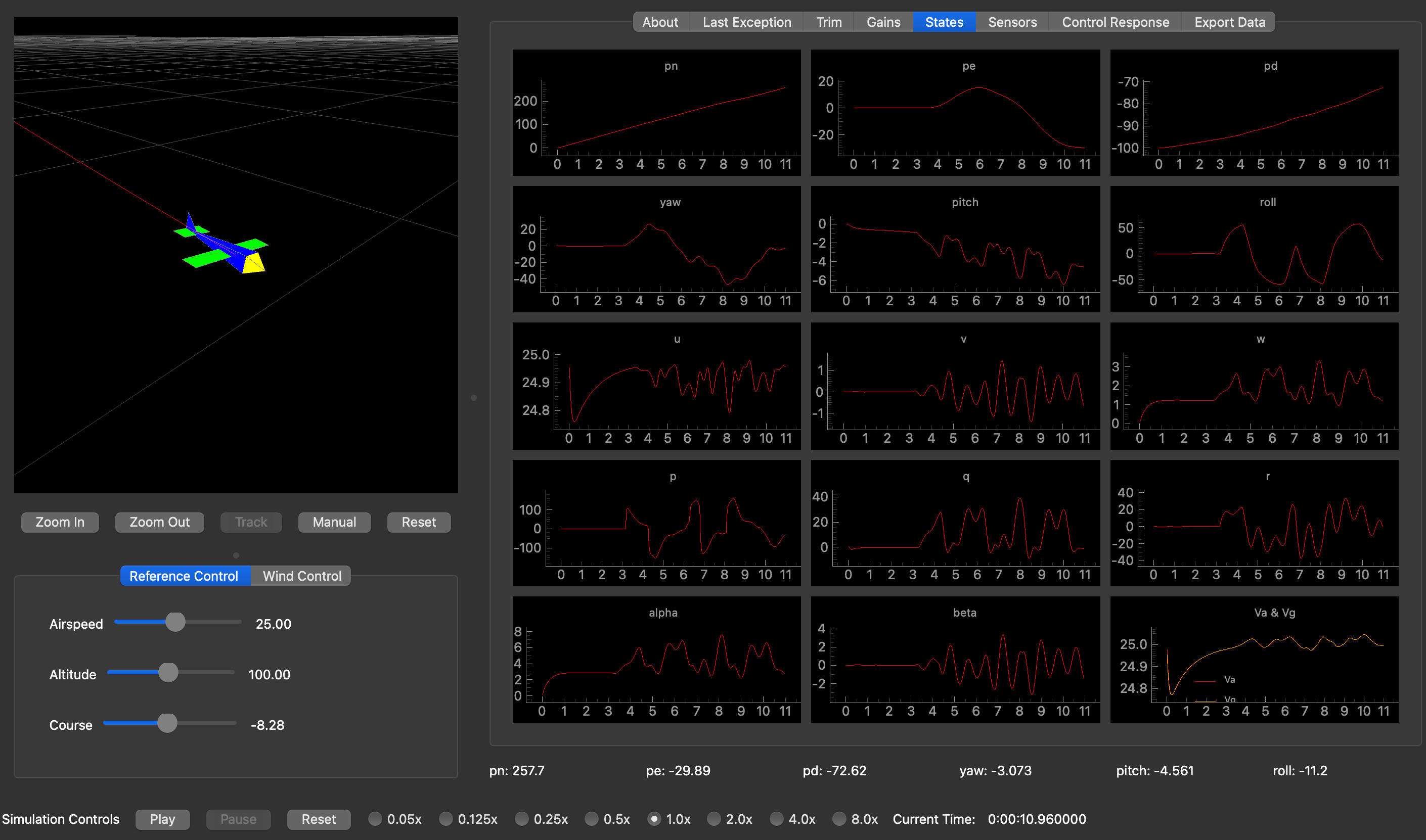The image size is (1426, 840).
Task: Switch to Wind Control tab
Action: [x=302, y=576]
